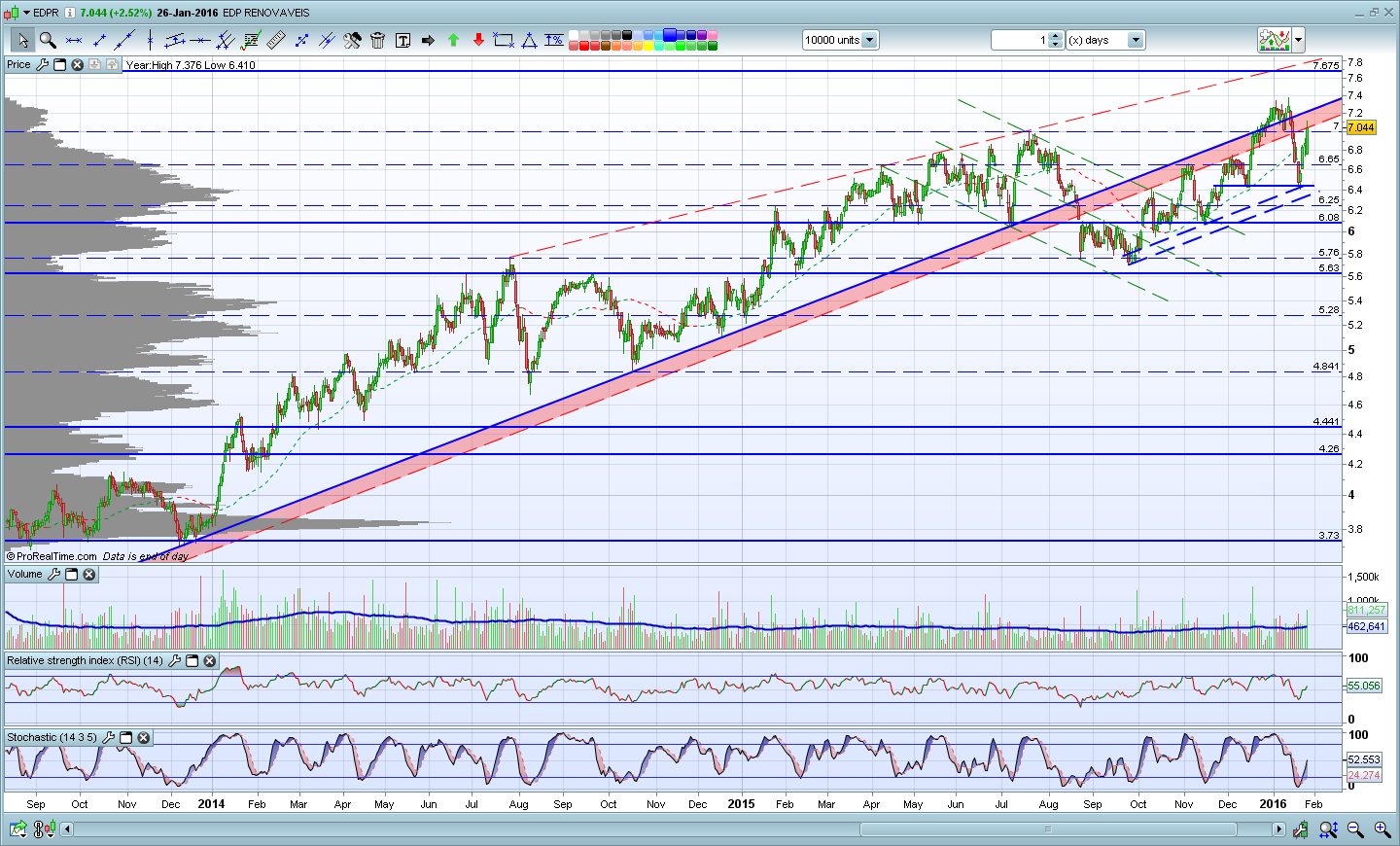Pick the crossed lines drawing tool
The image size is (1400, 846).
coord(327,40)
